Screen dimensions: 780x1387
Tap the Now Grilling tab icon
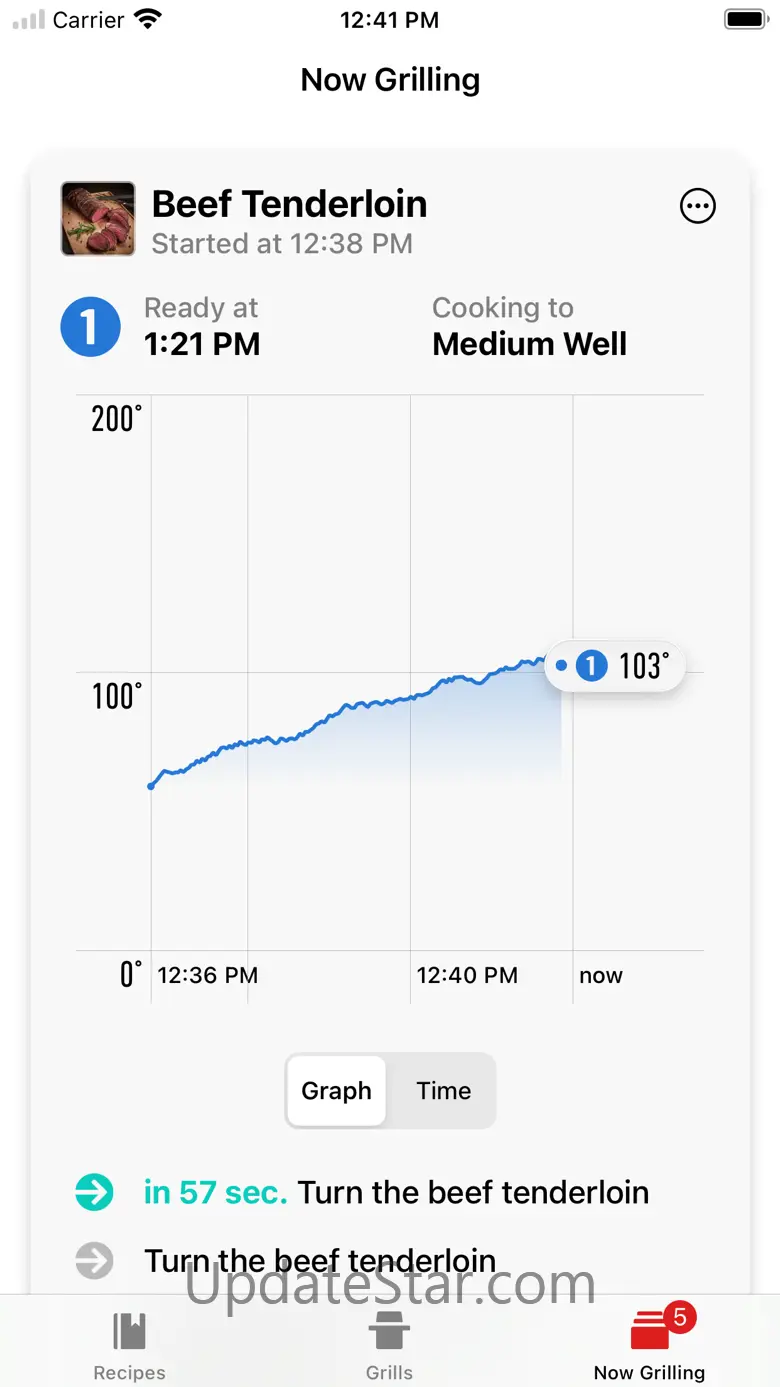pyautogui.click(x=649, y=1334)
